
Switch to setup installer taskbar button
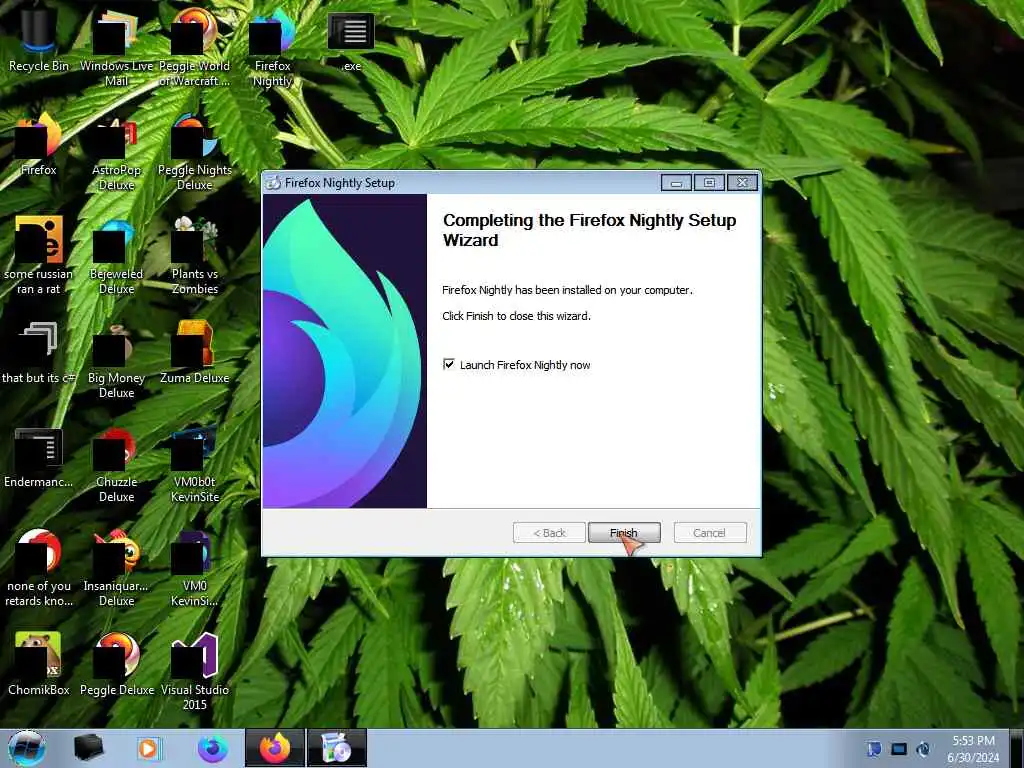[337, 748]
